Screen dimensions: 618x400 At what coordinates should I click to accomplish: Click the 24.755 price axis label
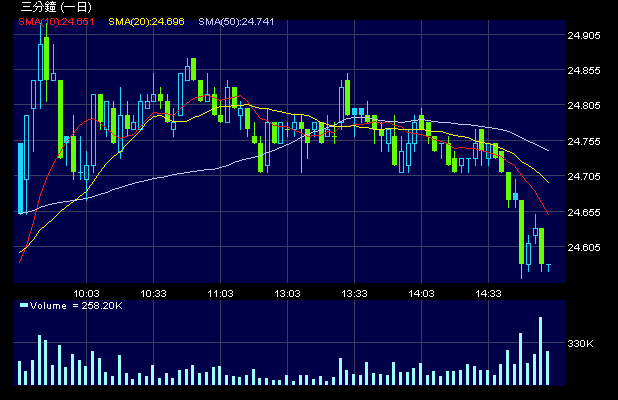point(584,141)
